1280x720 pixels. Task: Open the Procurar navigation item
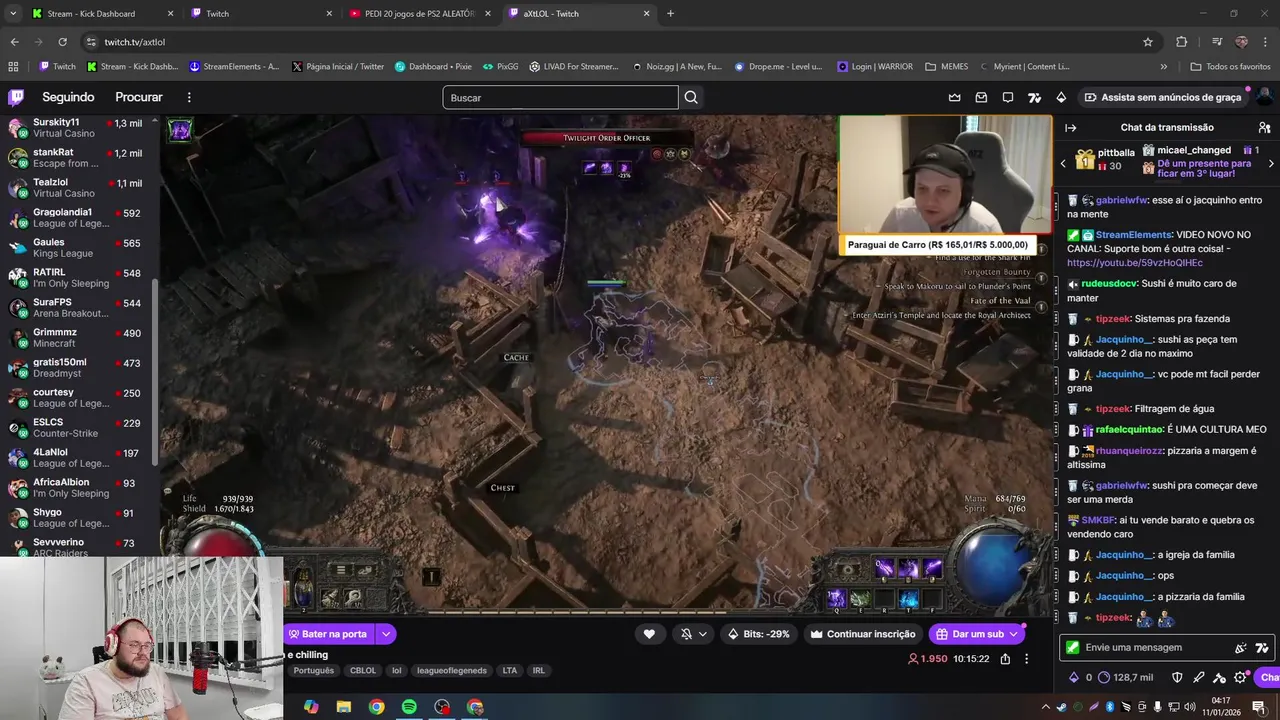[x=139, y=97]
